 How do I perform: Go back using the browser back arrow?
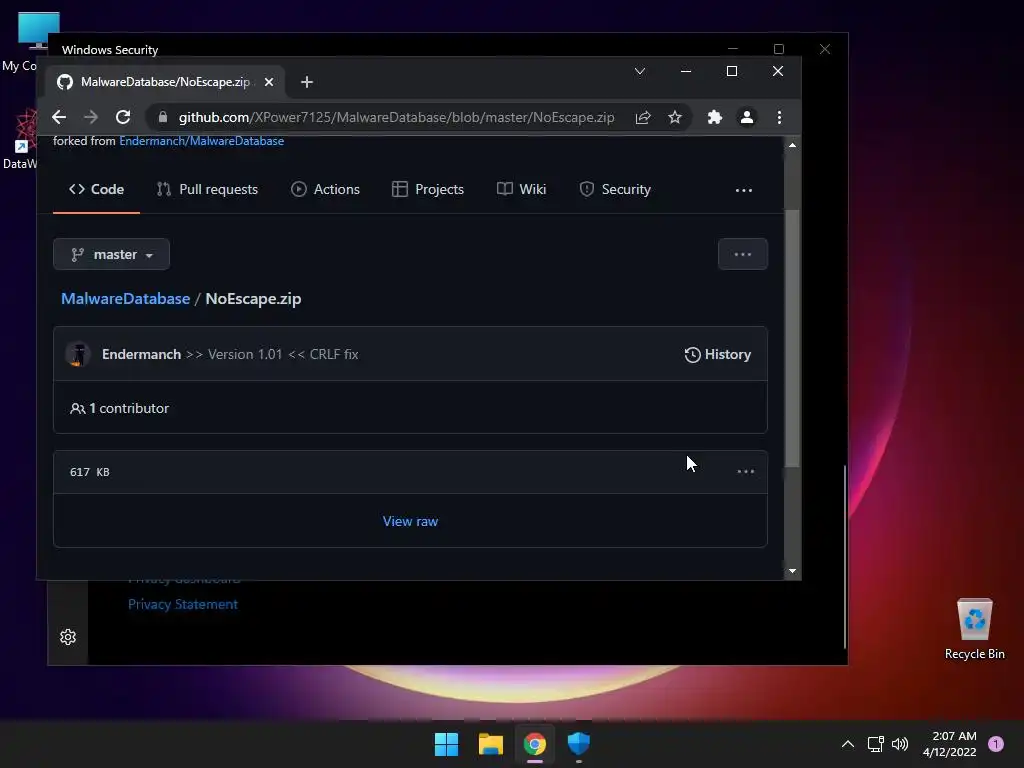pyautogui.click(x=59, y=118)
